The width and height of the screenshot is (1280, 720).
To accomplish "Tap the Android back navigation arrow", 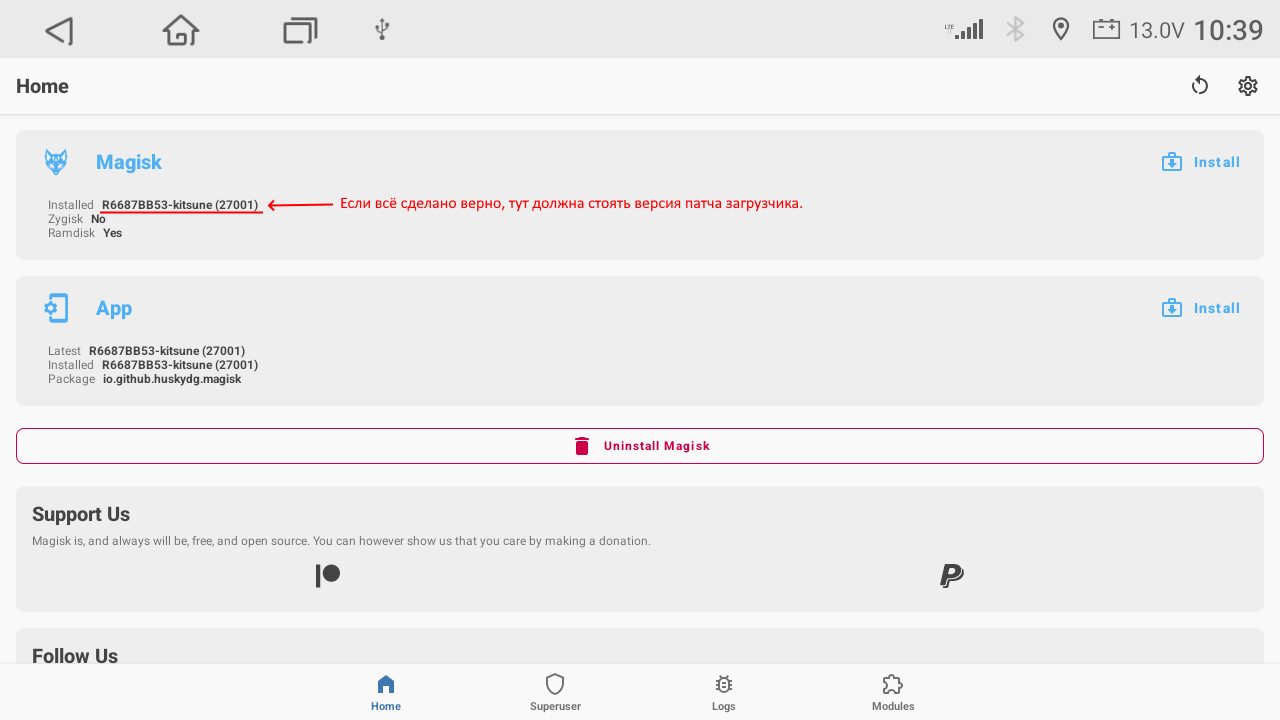I will pos(59,30).
